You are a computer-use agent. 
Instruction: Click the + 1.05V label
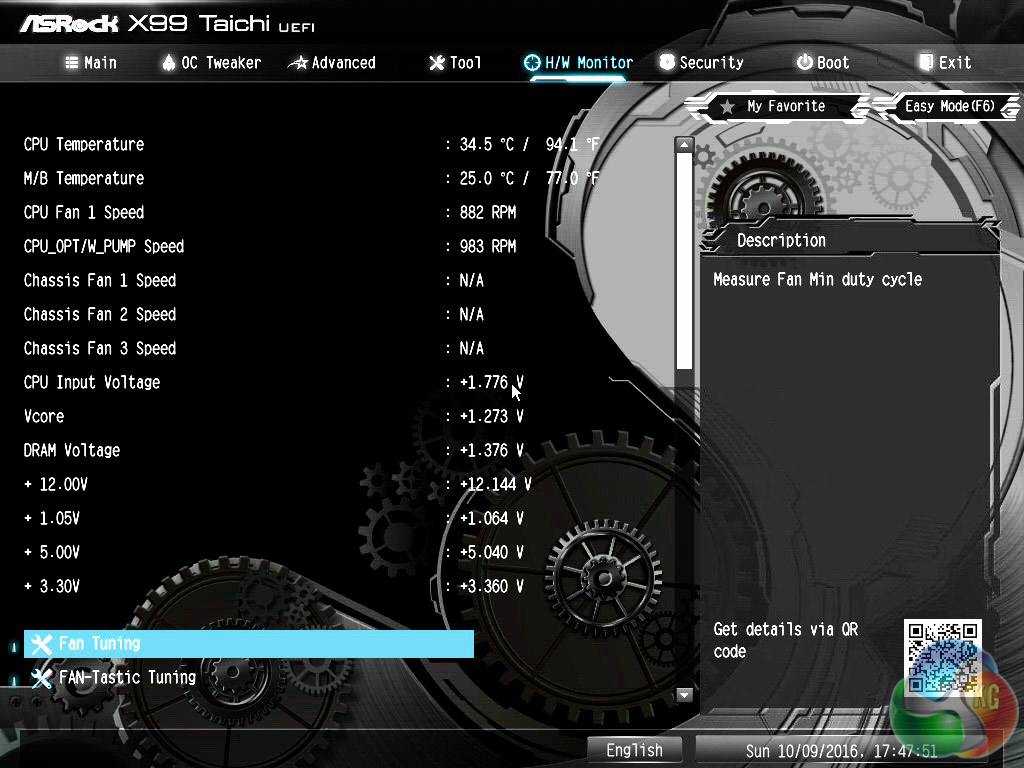[52, 518]
